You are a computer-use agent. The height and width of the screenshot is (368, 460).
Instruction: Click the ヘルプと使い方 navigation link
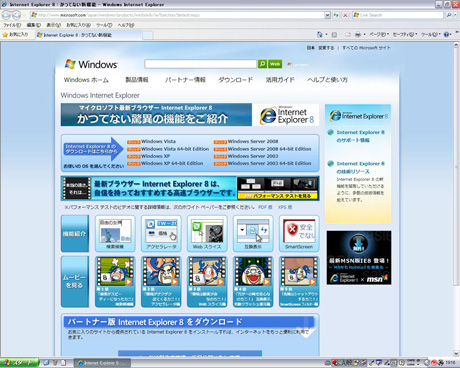click(x=327, y=80)
